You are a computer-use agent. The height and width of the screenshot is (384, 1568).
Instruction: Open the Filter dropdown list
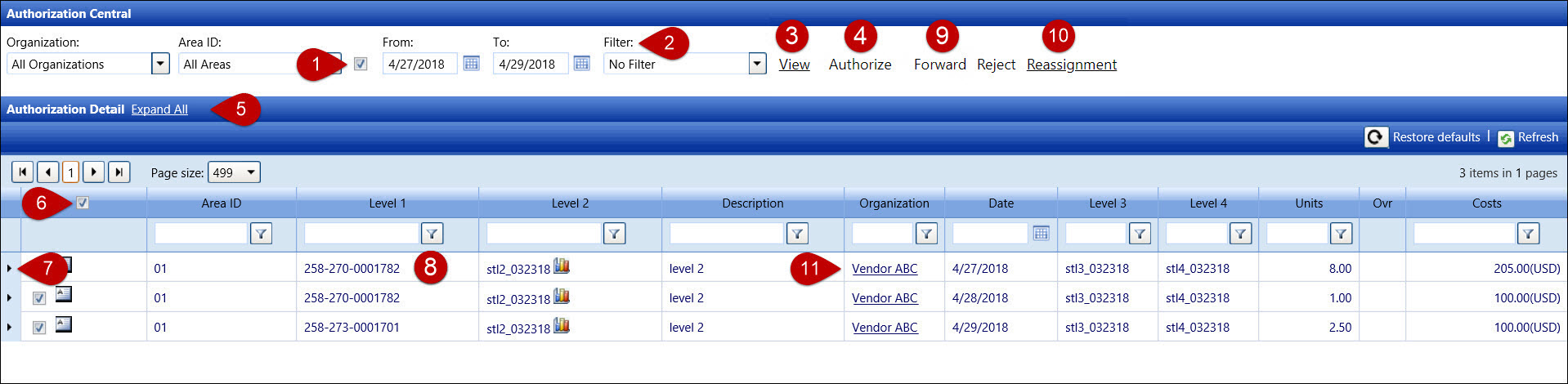pos(757,64)
